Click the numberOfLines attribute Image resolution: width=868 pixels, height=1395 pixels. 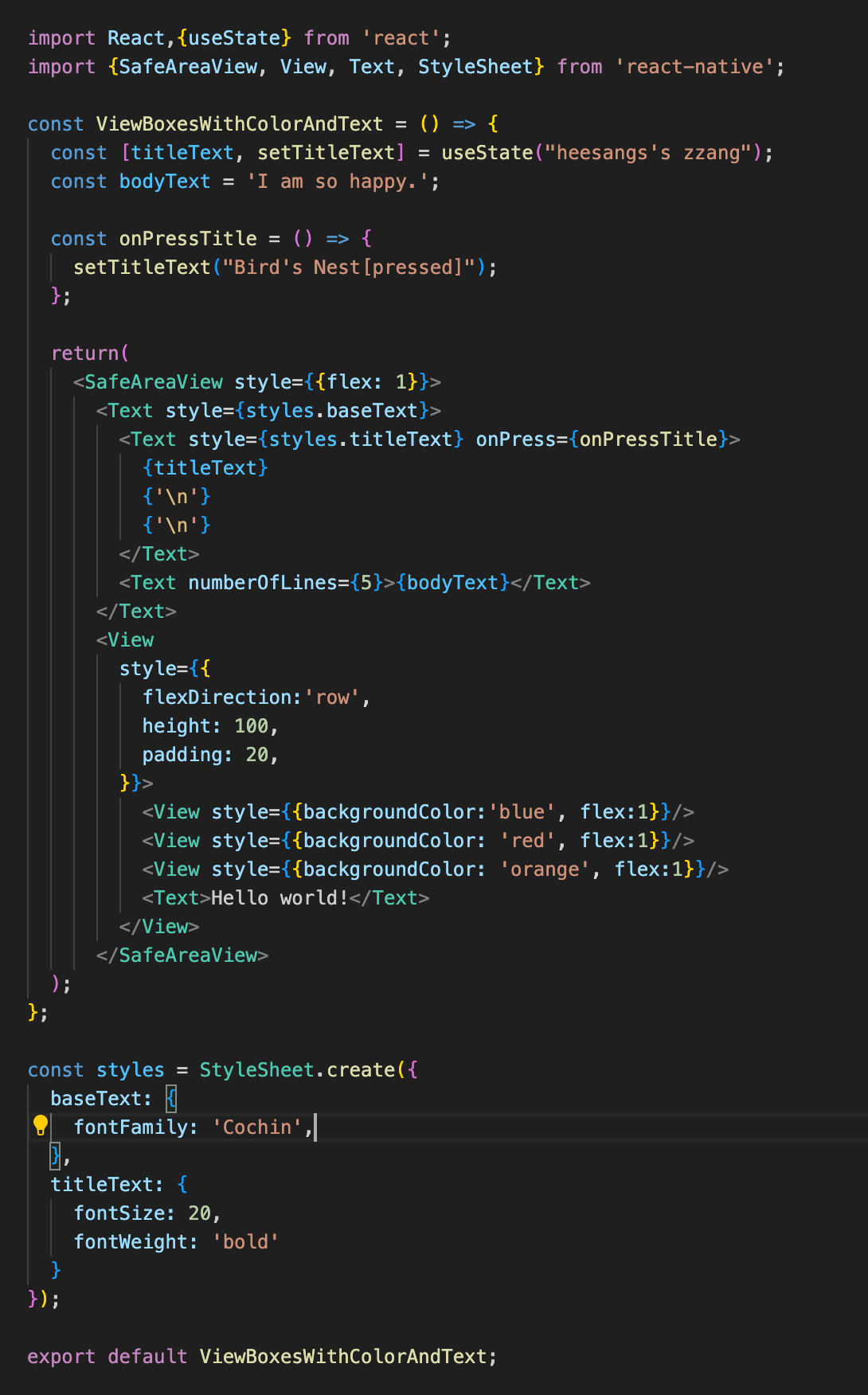click(x=263, y=583)
